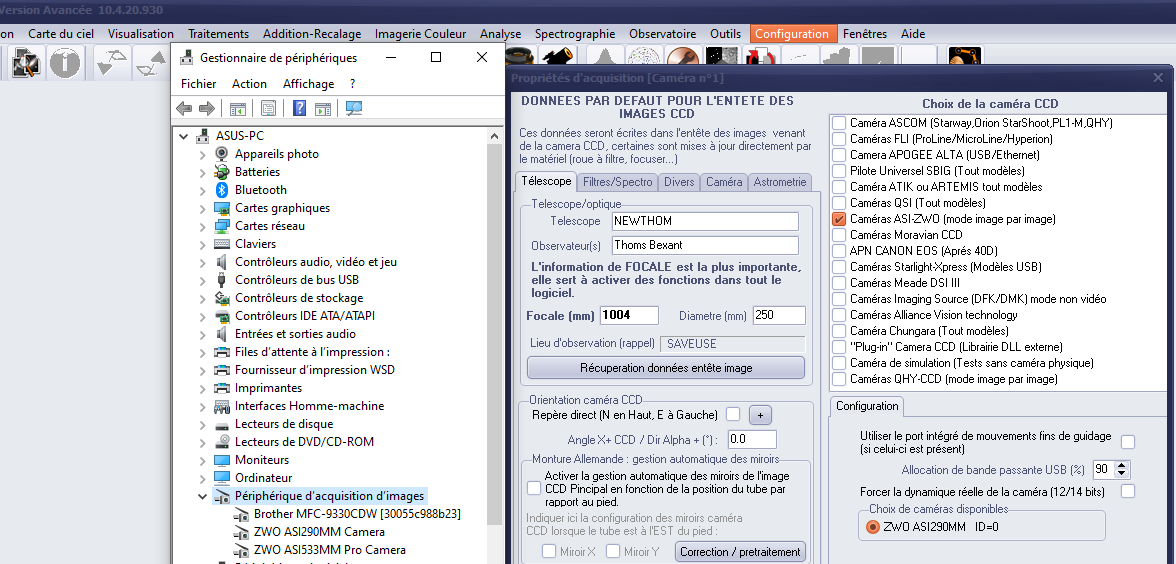This screenshot has height=564, width=1176.
Task: Select the ZWO ASI290MM ID=0 radio button
Action: pos(873,527)
